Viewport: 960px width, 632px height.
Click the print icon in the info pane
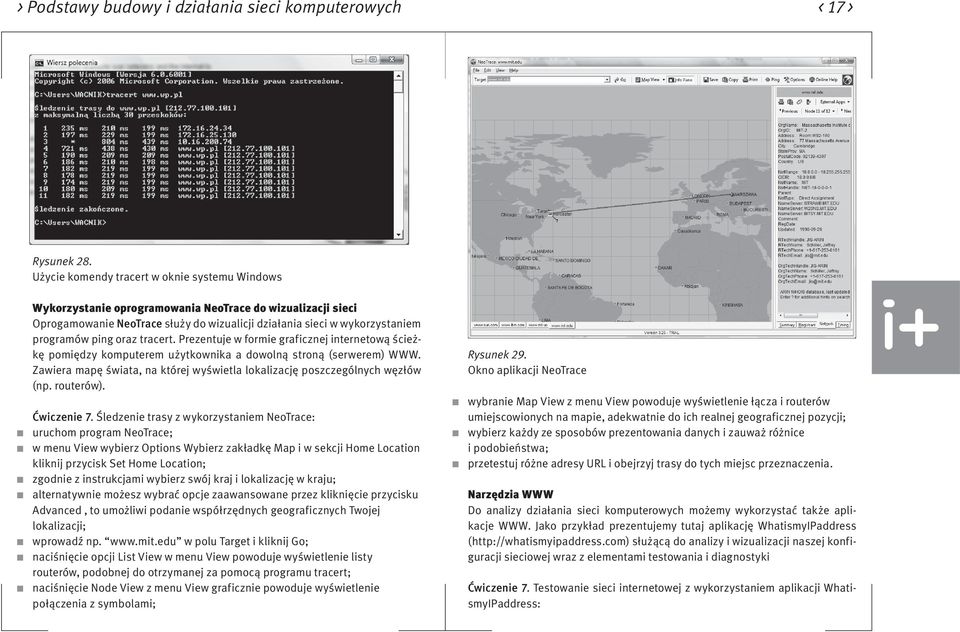pyautogui.click(x=781, y=102)
